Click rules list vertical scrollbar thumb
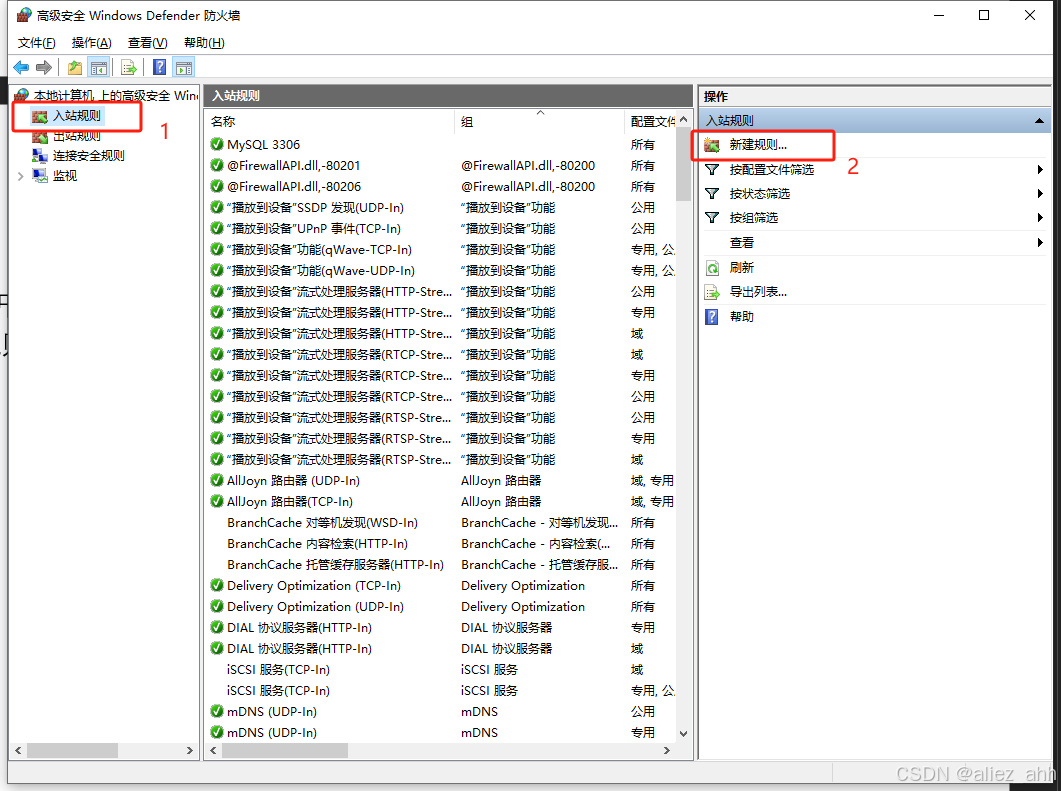The height and width of the screenshot is (791, 1061). (683, 163)
